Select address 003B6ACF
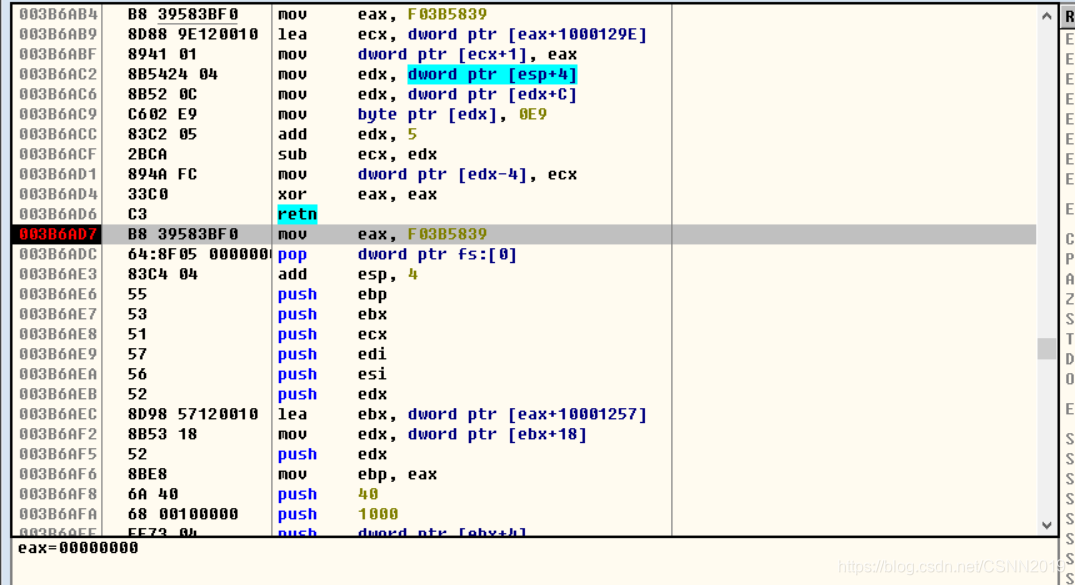 pyautogui.click(x=58, y=154)
